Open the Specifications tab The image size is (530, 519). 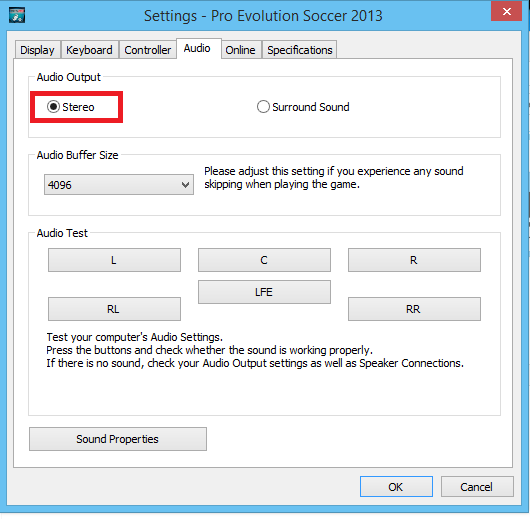[300, 50]
